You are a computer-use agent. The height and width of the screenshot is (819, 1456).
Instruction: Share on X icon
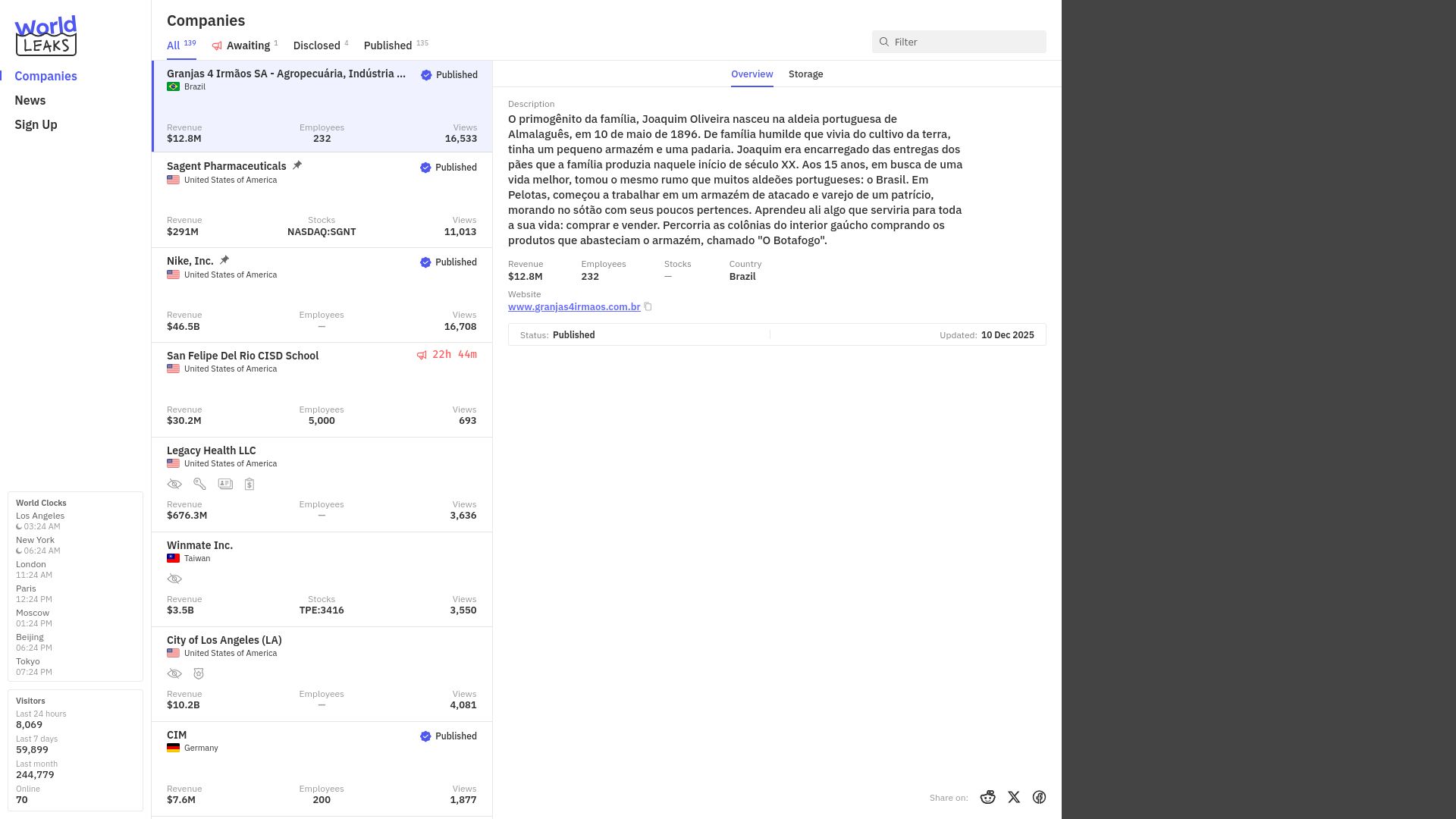tap(1014, 797)
